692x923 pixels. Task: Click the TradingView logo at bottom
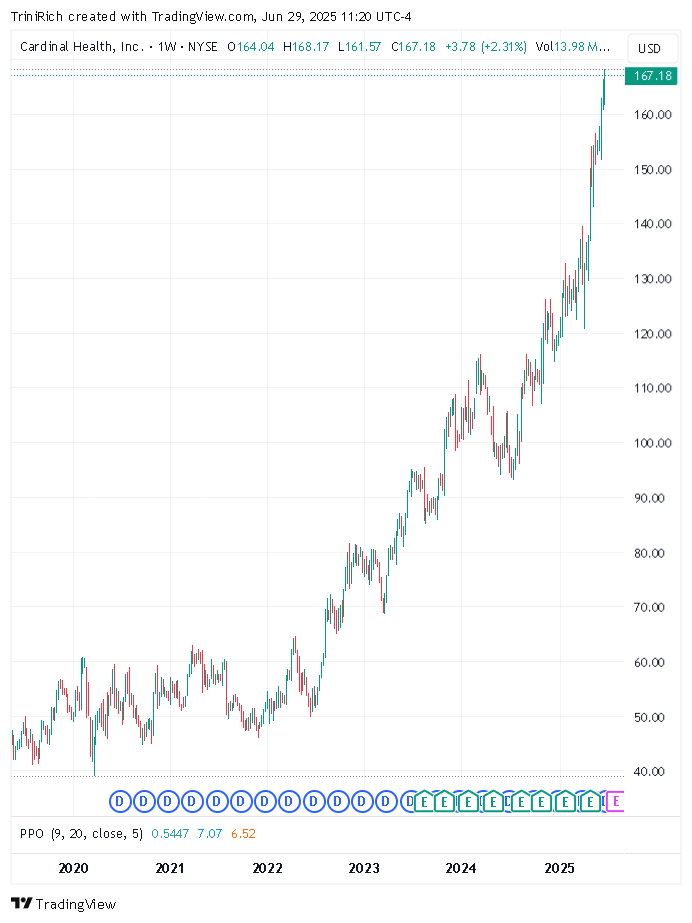pos(64,904)
